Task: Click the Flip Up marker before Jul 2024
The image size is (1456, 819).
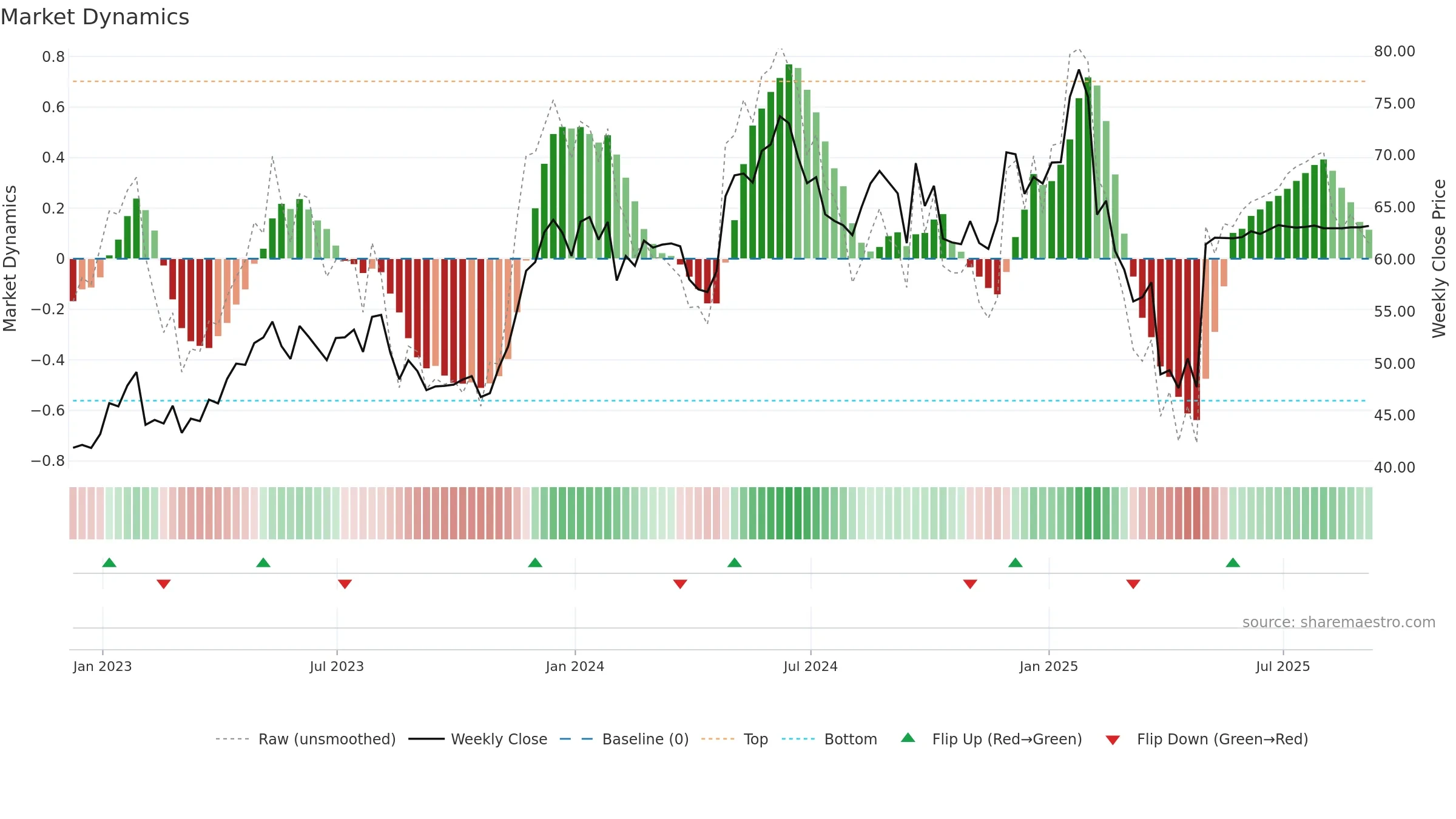Action: [x=735, y=562]
